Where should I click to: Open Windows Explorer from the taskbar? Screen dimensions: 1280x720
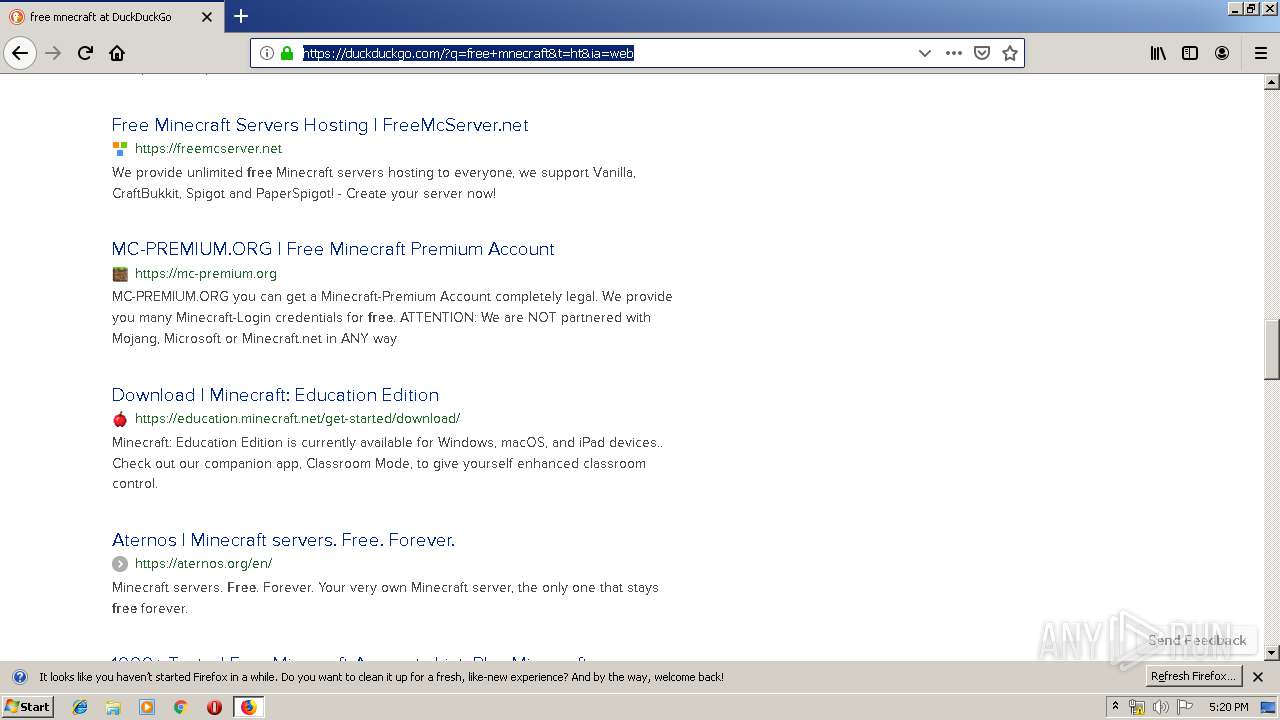point(113,707)
